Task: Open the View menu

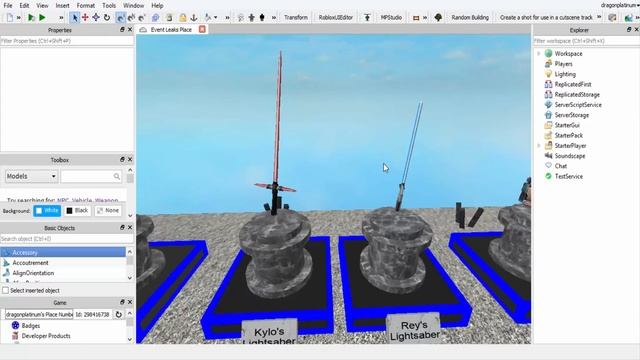Action: 42,6
